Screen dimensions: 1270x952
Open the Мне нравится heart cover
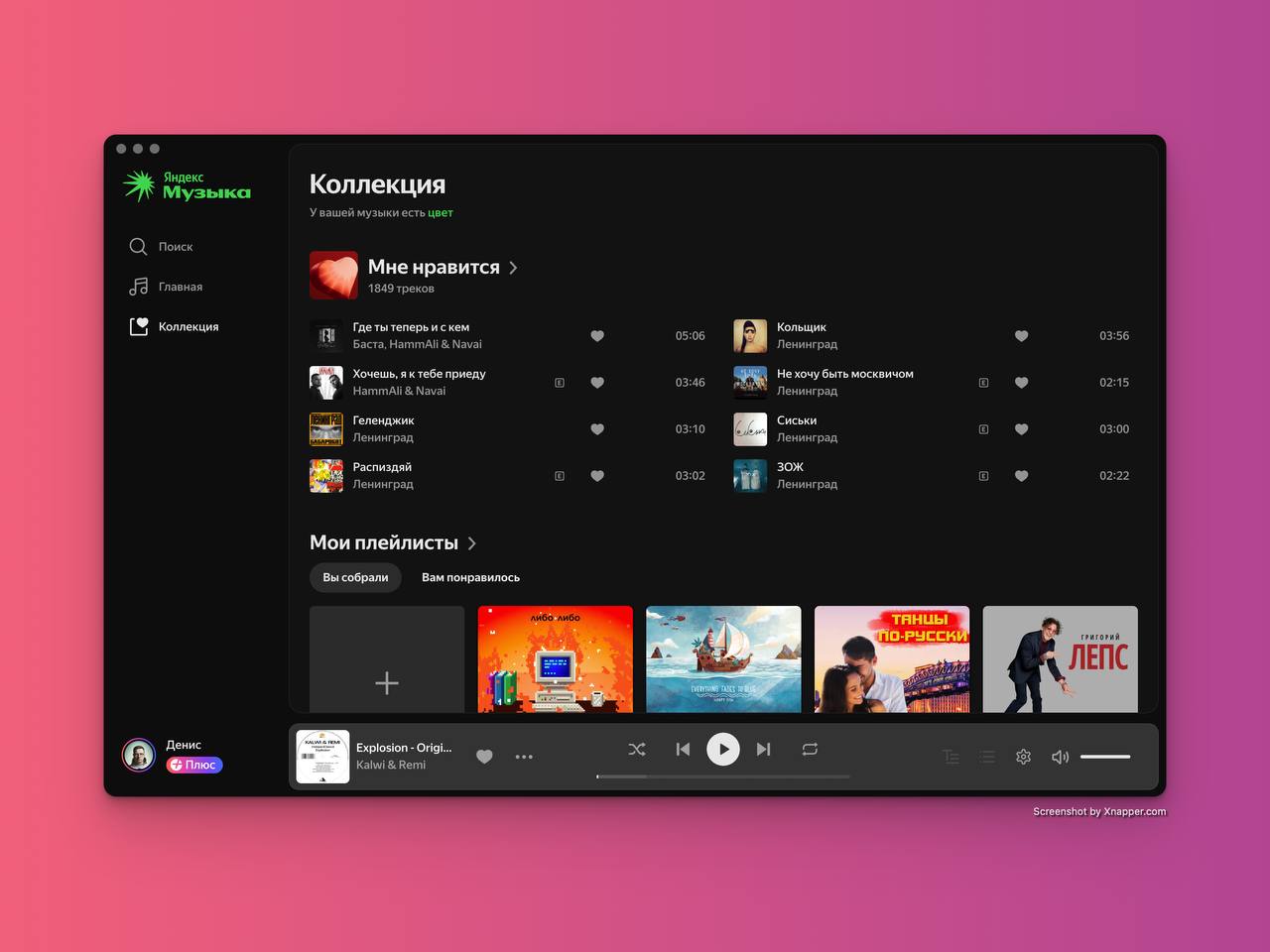pos(333,275)
